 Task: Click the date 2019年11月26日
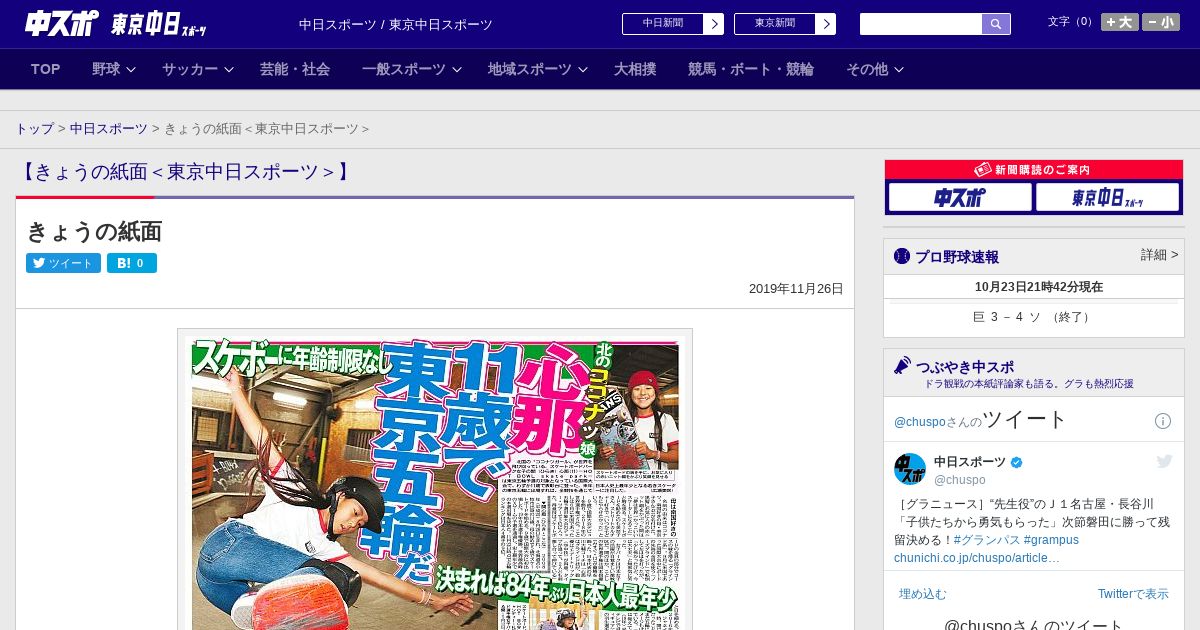796,289
